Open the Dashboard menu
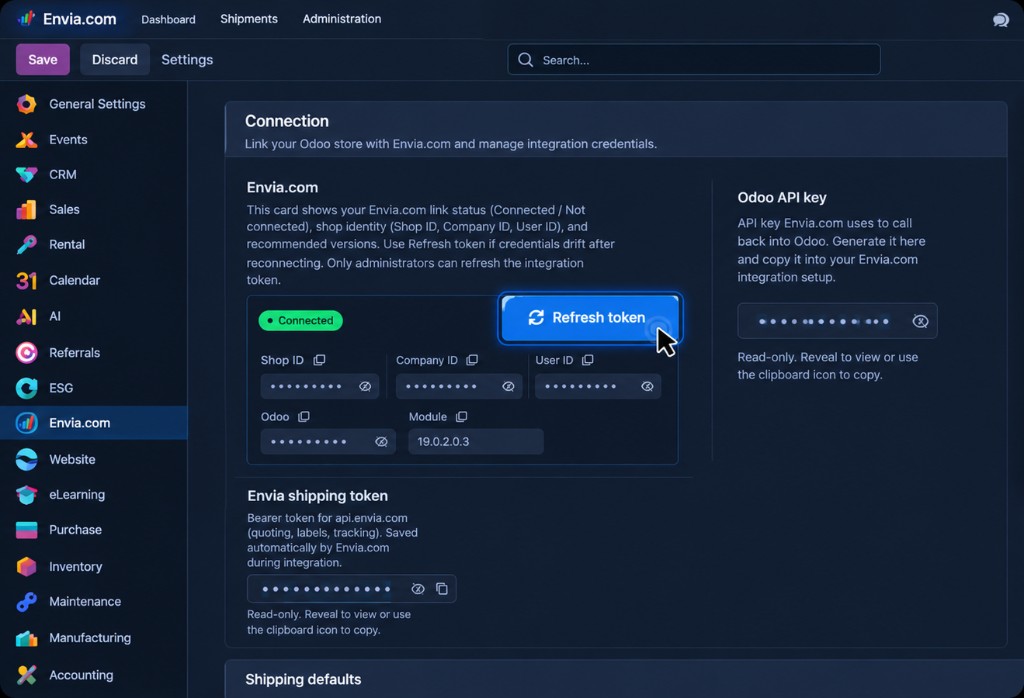 (168, 20)
